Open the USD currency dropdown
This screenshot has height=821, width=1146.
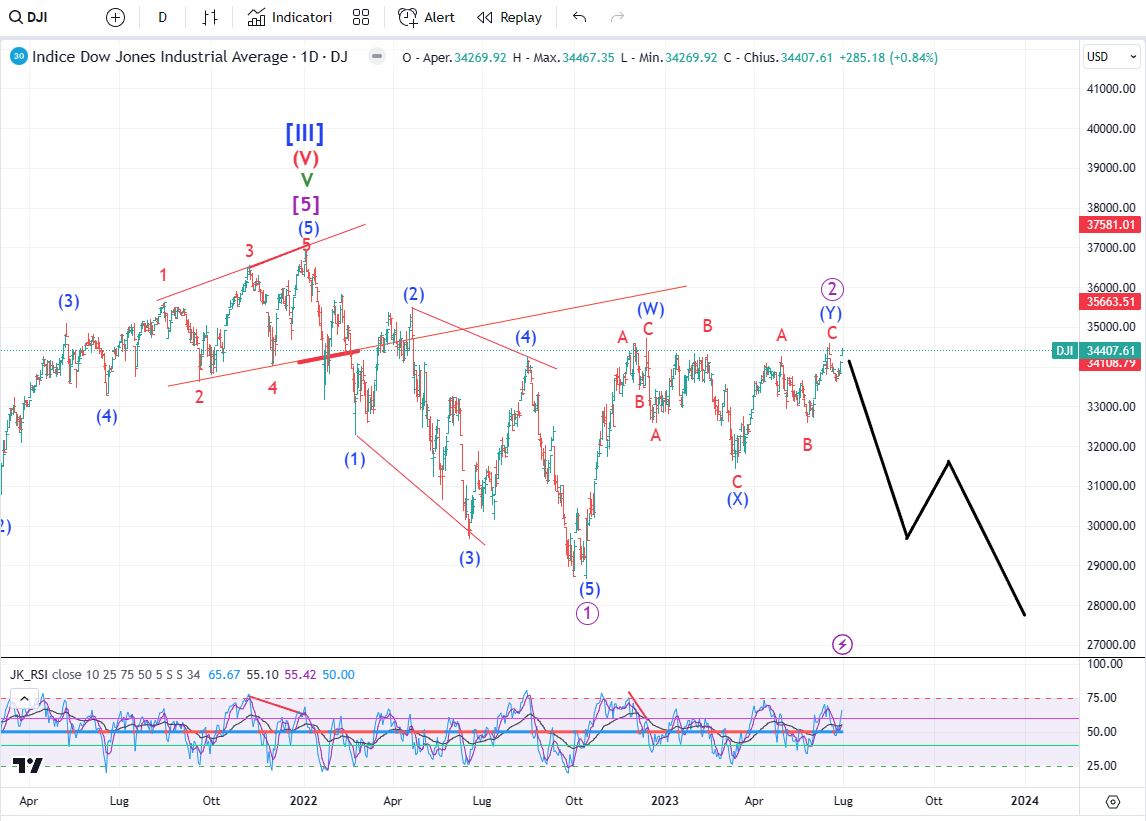coord(1111,56)
